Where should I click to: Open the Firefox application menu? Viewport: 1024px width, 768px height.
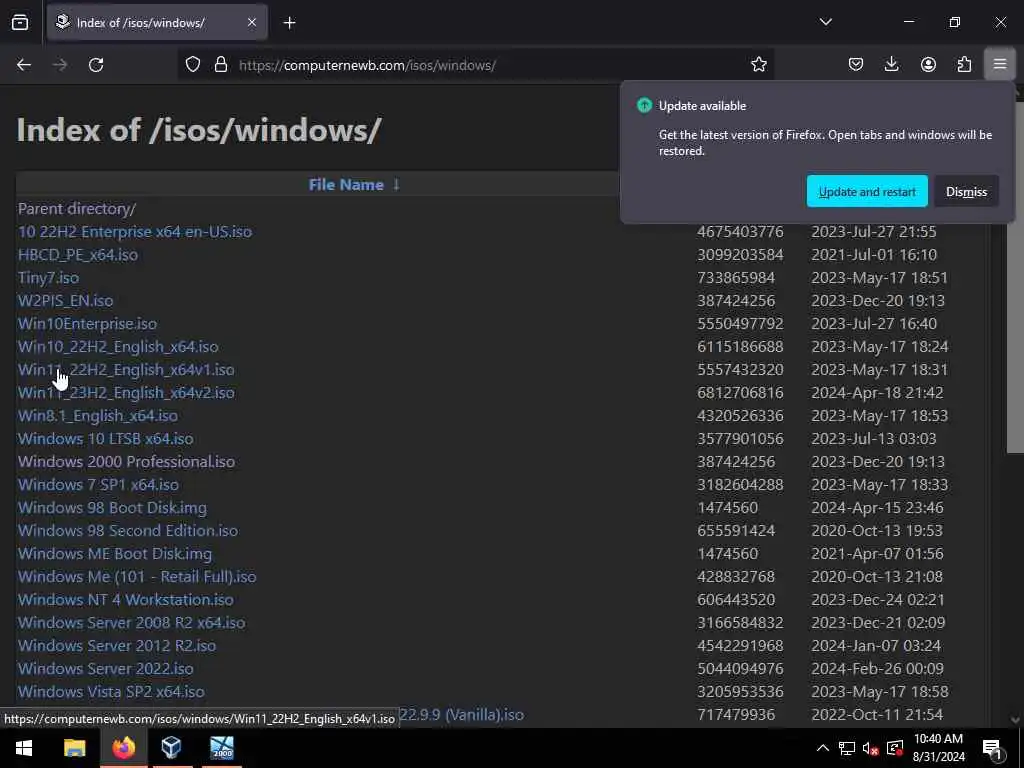coord(1000,64)
